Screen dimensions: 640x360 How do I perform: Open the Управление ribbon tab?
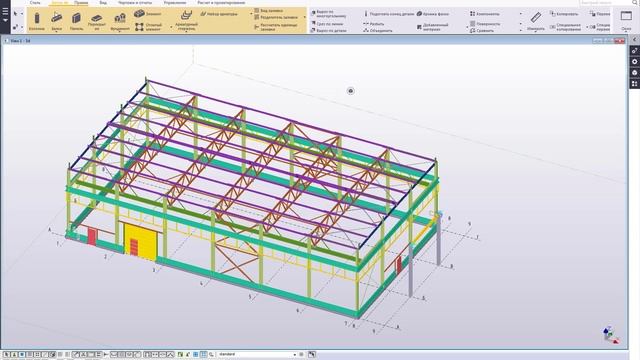175,2
